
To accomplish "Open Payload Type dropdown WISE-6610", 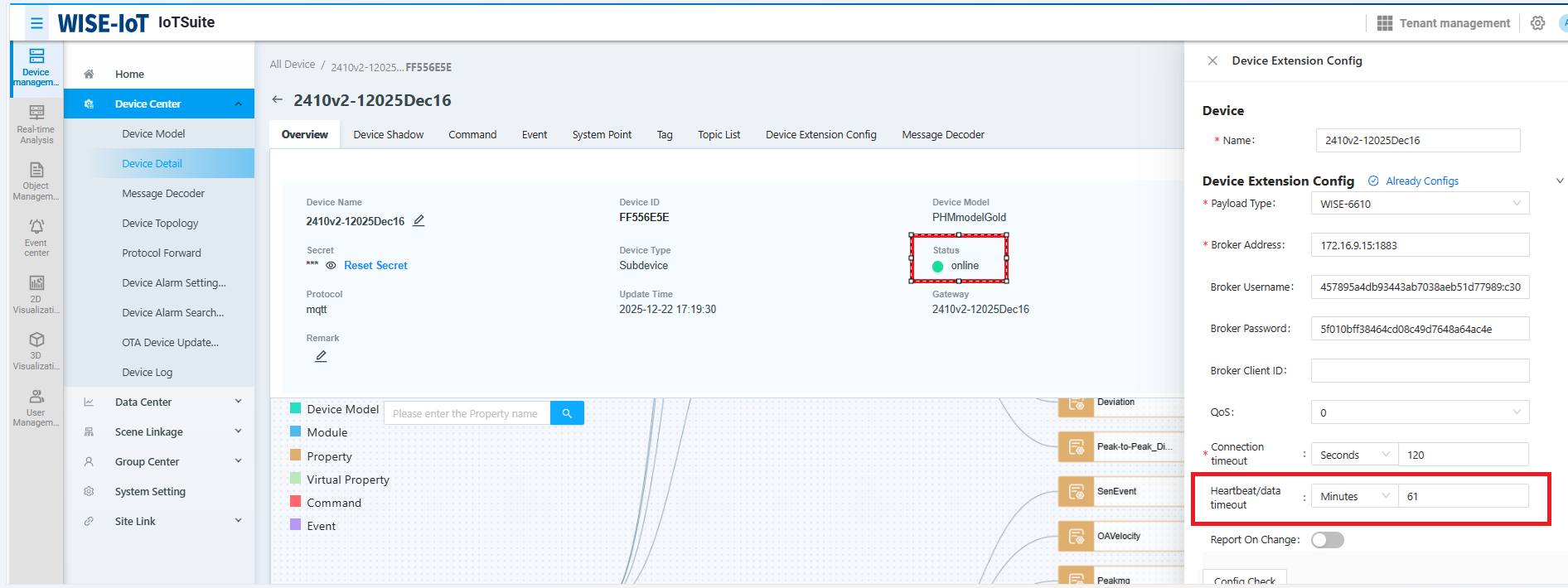I will click(x=1420, y=204).
